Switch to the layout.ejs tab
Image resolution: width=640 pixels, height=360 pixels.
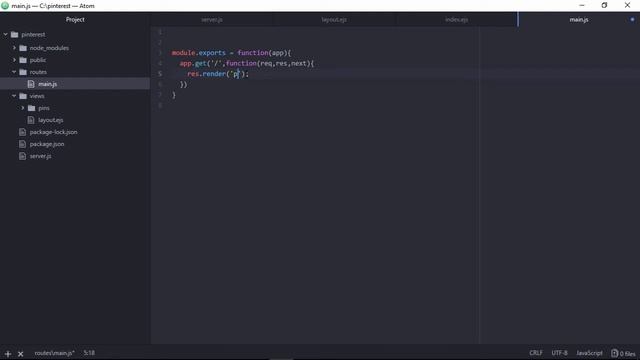tap(334, 20)
